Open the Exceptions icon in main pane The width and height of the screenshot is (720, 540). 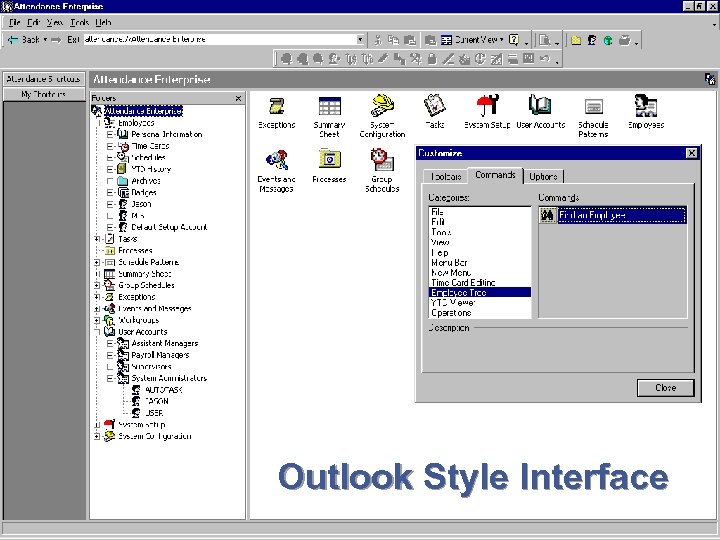(x=276, y=106)
